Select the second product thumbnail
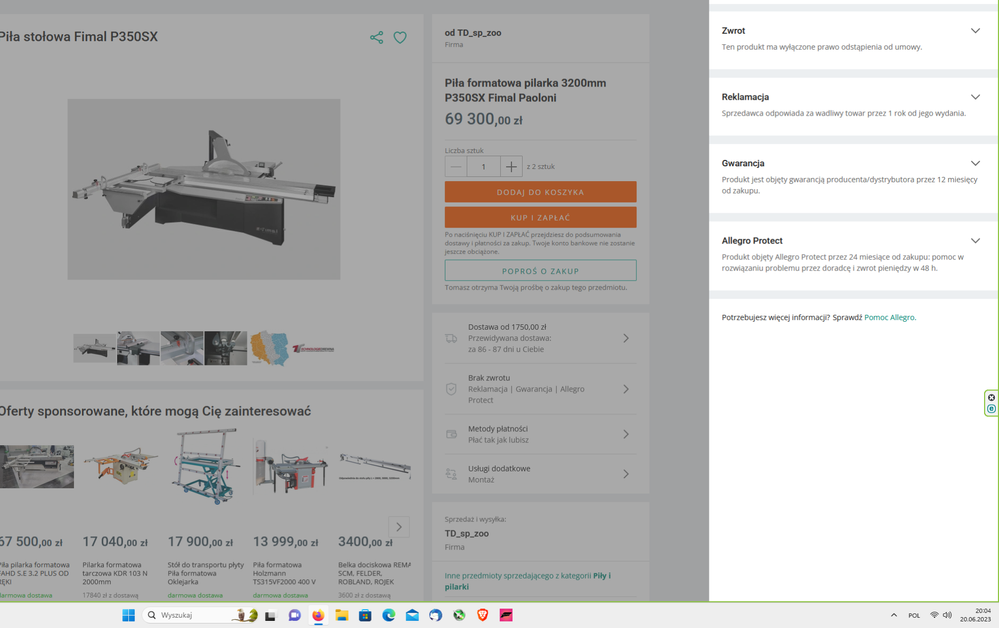The width and height of the screenshot is (999, 628). coord(138,348)
